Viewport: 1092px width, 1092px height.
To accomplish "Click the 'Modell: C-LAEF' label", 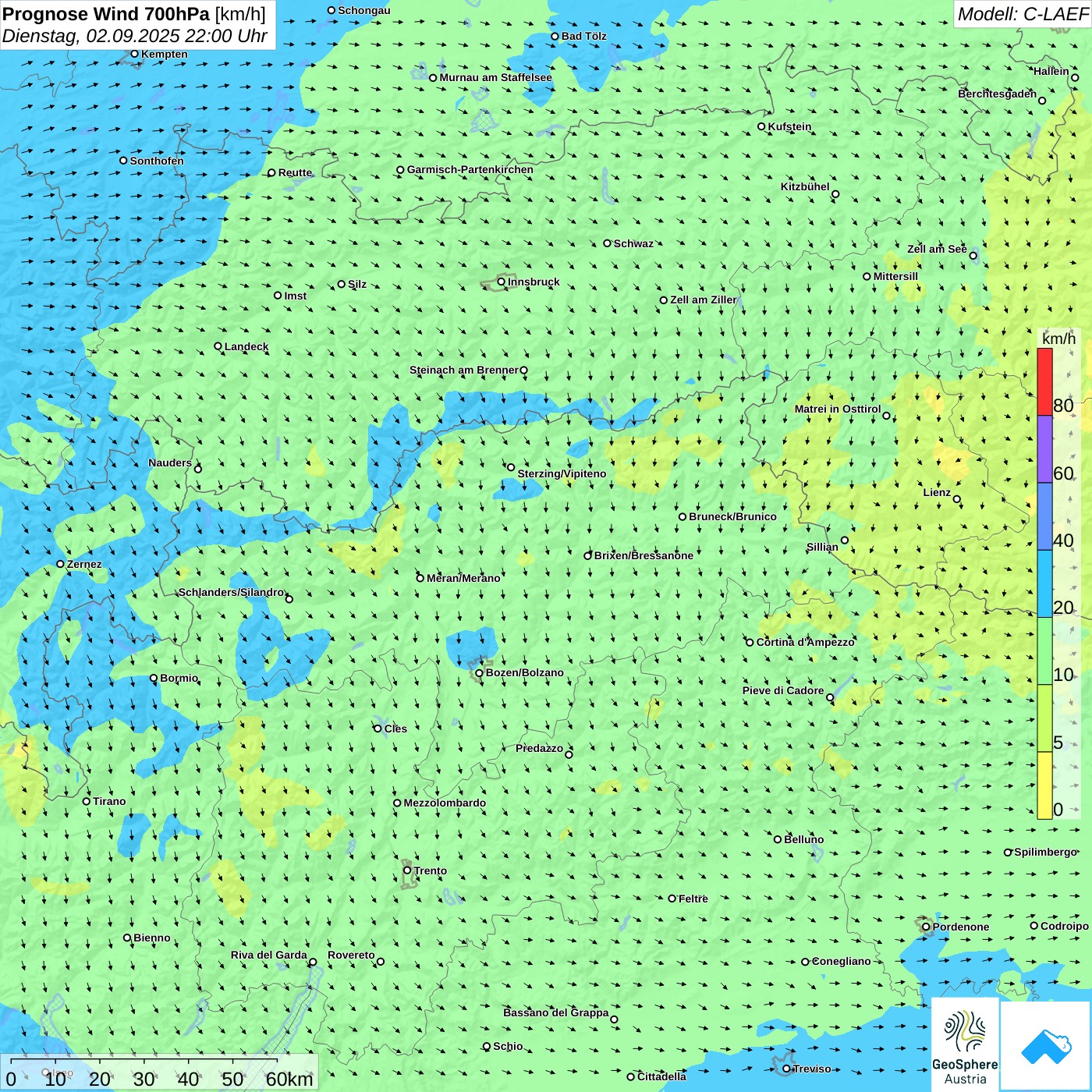I will (1022, 14).
